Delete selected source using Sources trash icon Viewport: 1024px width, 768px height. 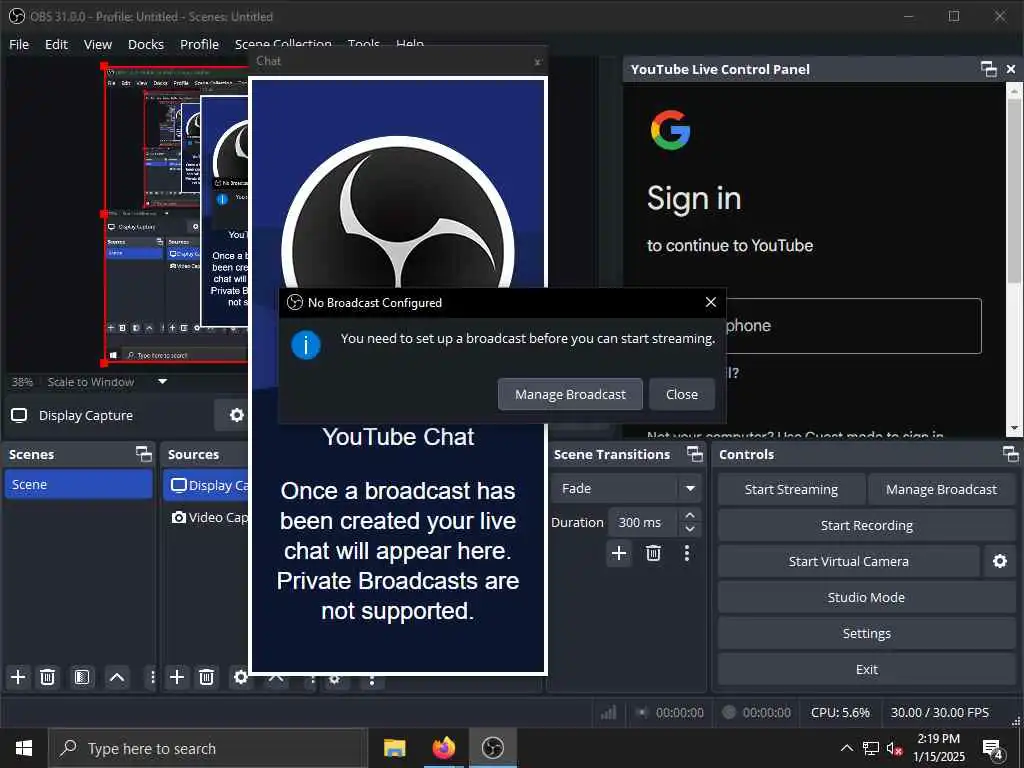click(x=206, y=677)
